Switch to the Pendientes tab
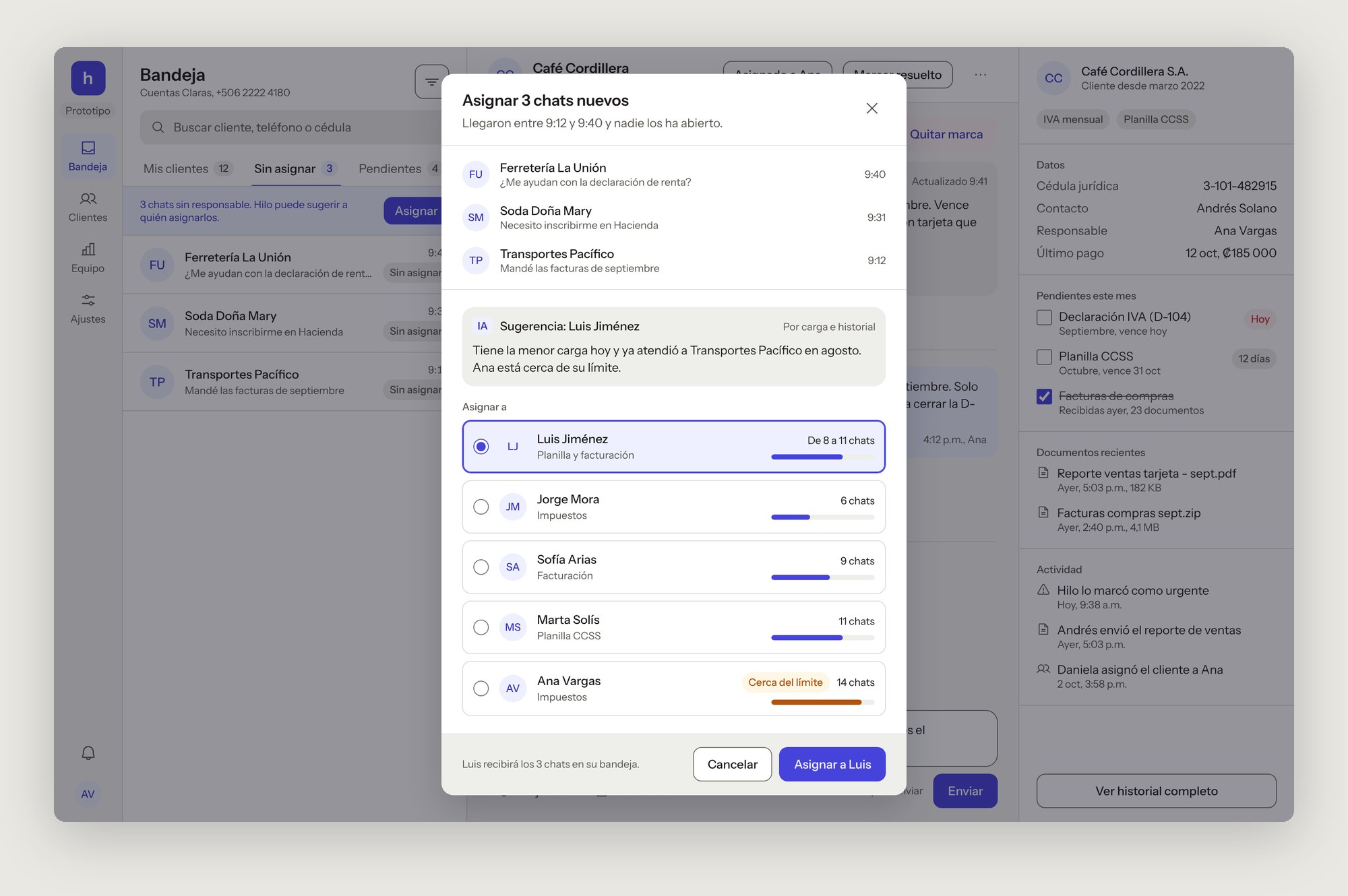Viewport: 1348px width, 896px height. coord(399,168)
